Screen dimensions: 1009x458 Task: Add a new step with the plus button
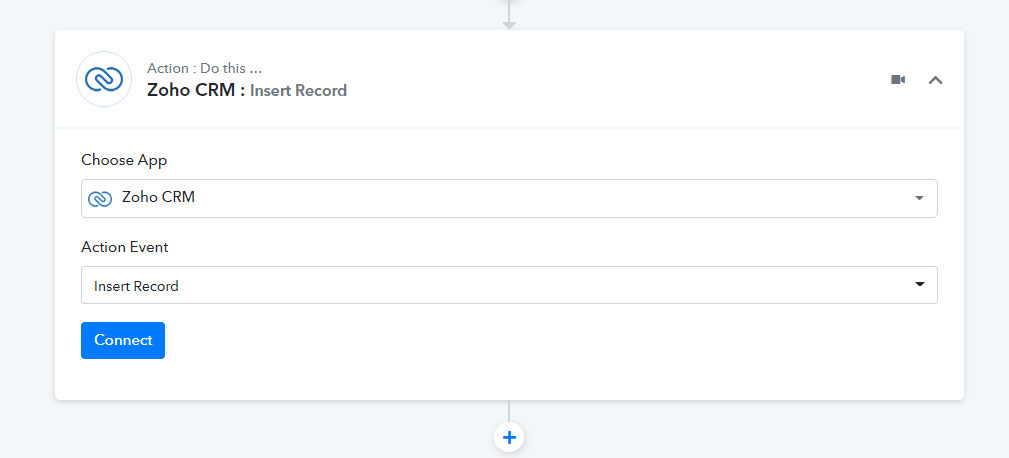coord(509,437)
